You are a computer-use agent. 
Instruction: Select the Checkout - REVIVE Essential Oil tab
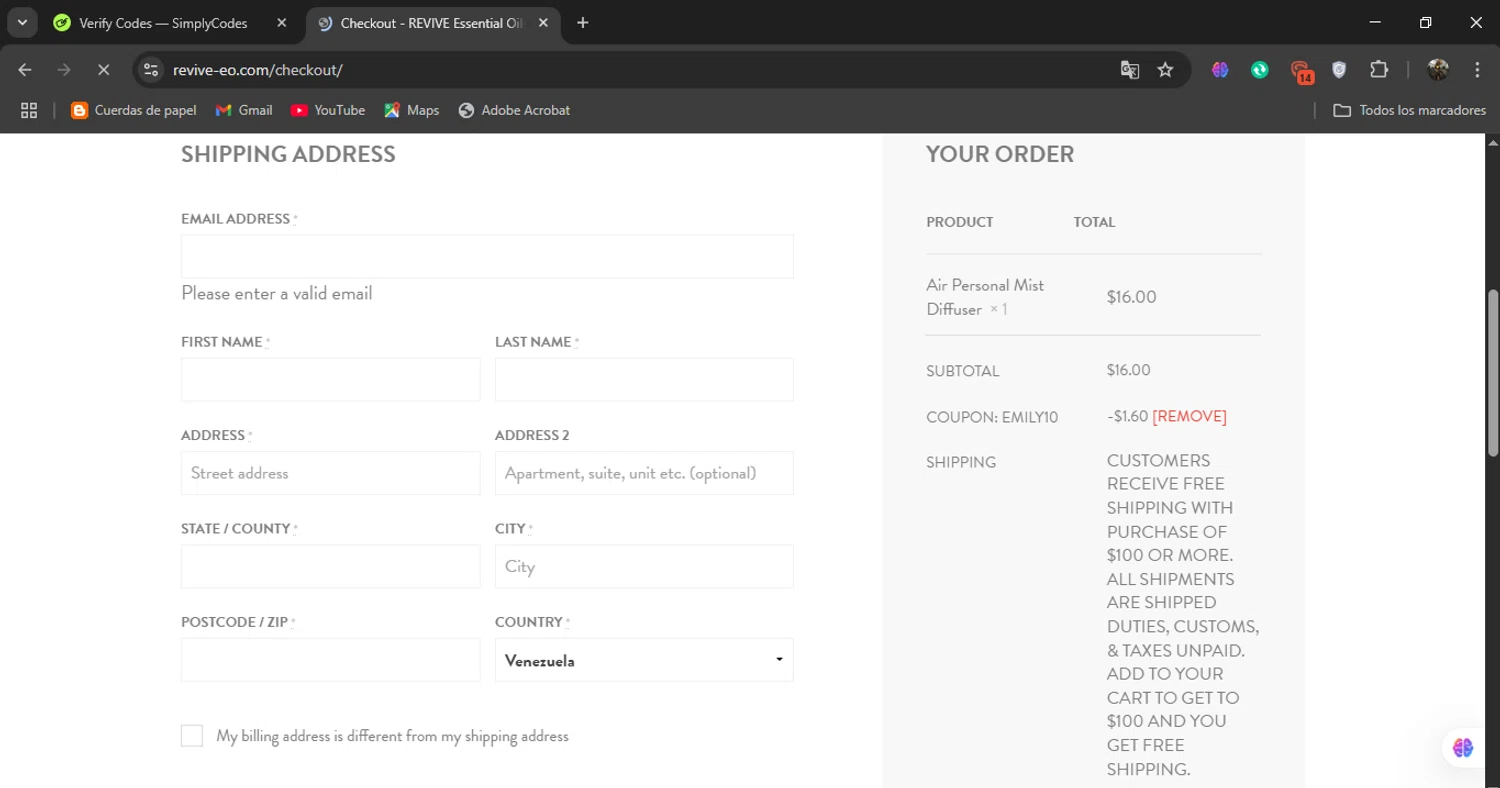tap(432, 23)
